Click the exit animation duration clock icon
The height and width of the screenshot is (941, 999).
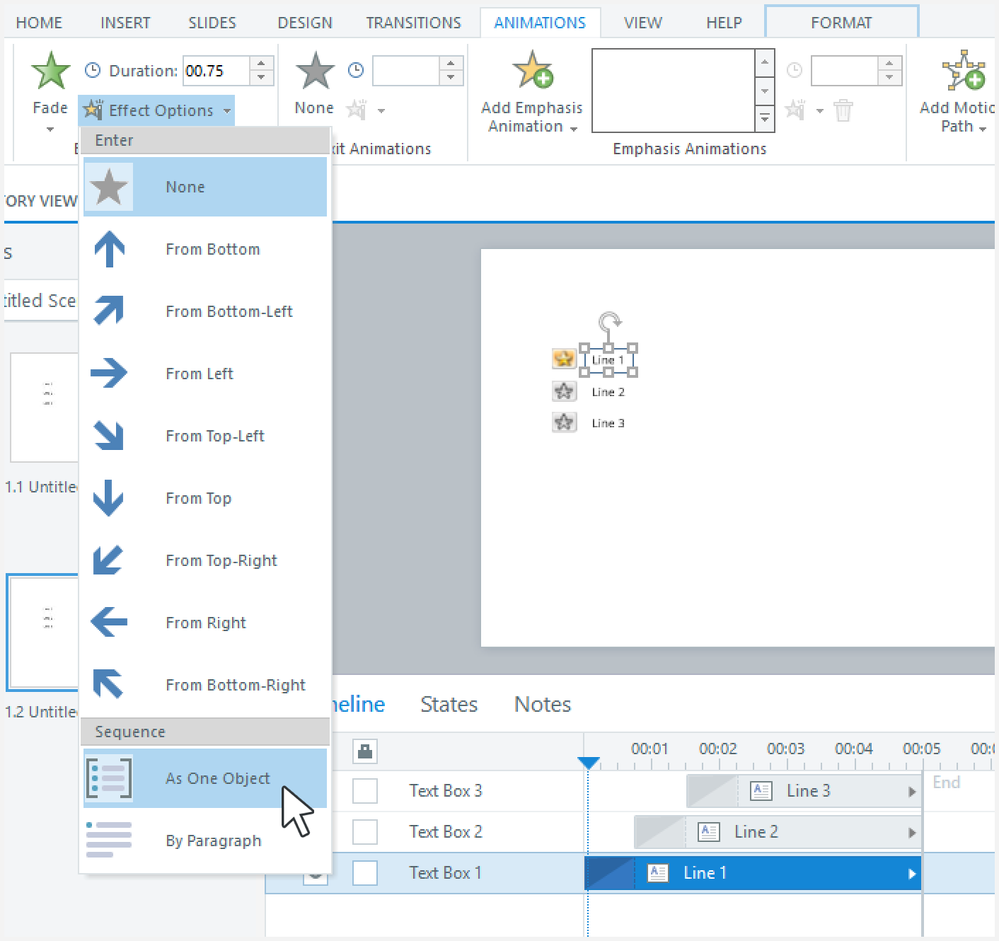click(x=356, y=70)
